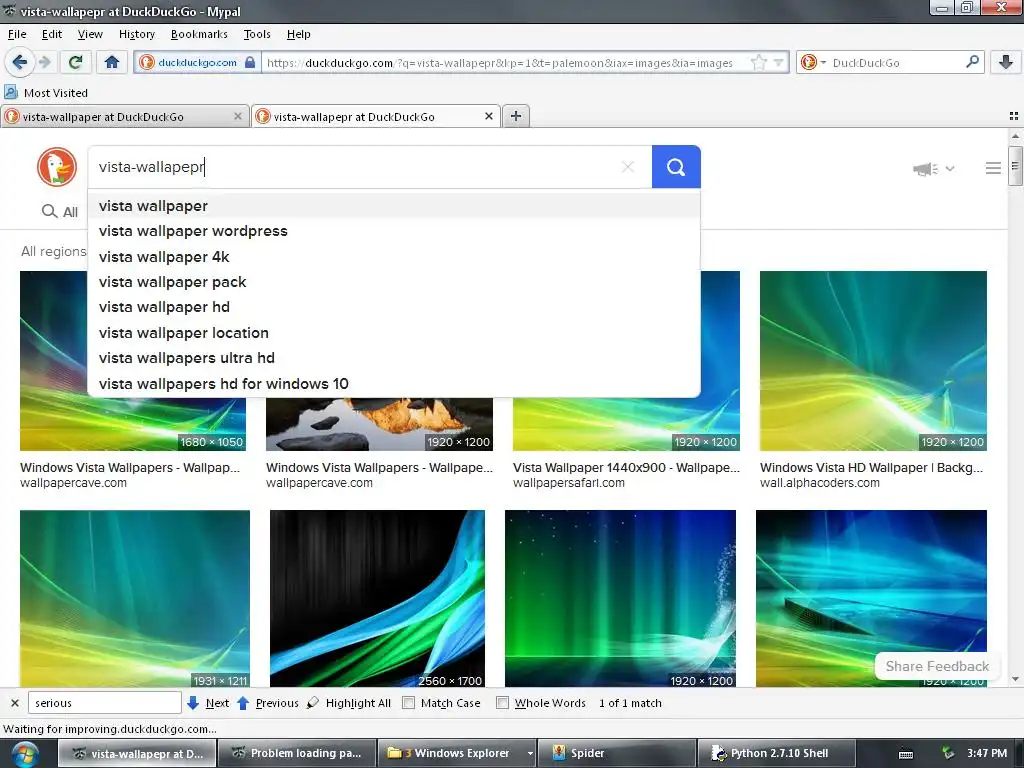Open the 1931 × 1211 wallpaper thumbnail
The image size is (1024, 768).
(135, 598)
